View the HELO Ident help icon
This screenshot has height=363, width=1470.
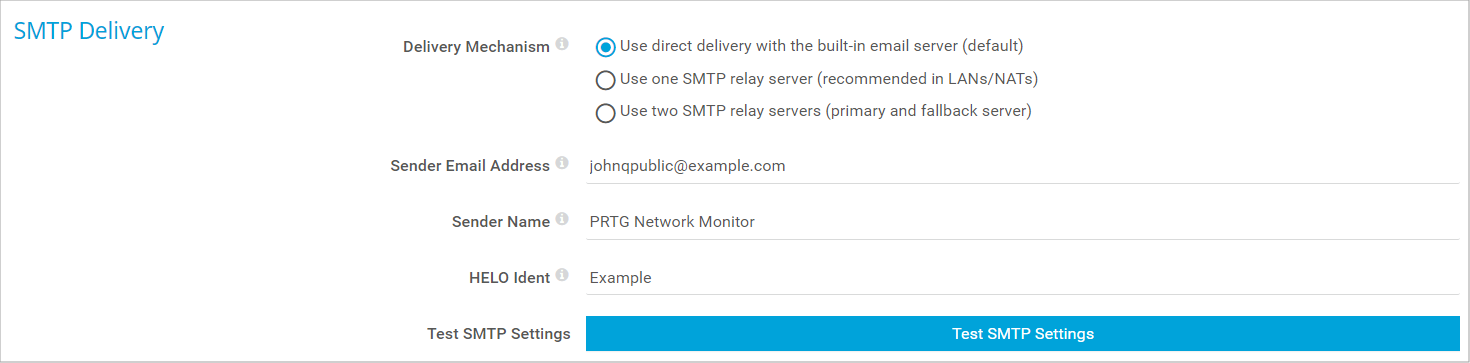pyautogui.click(x=562, y=275)
